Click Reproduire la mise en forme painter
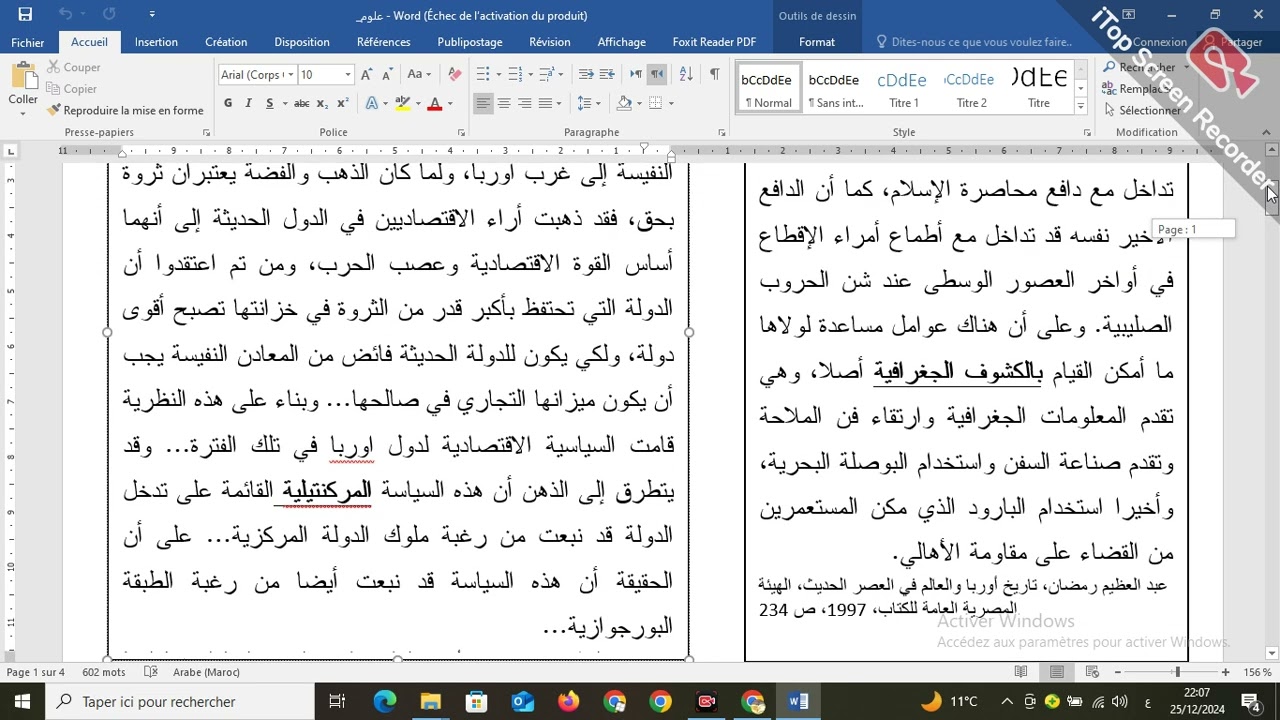The image size is (1280, 720). coord(125,110)
